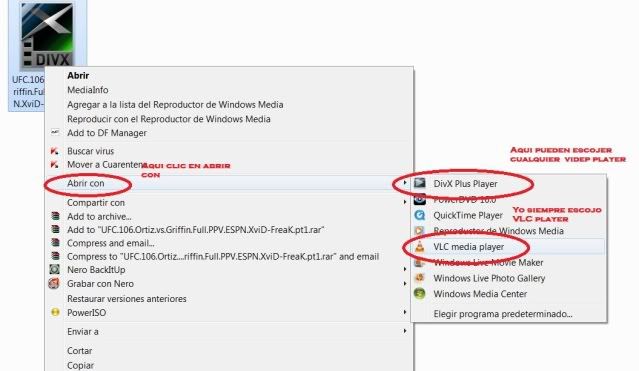The width and height of the screenshot is (639, 371).
Task: Click the Windows Live Movie Maker icon
Action: tap(419, 263)
